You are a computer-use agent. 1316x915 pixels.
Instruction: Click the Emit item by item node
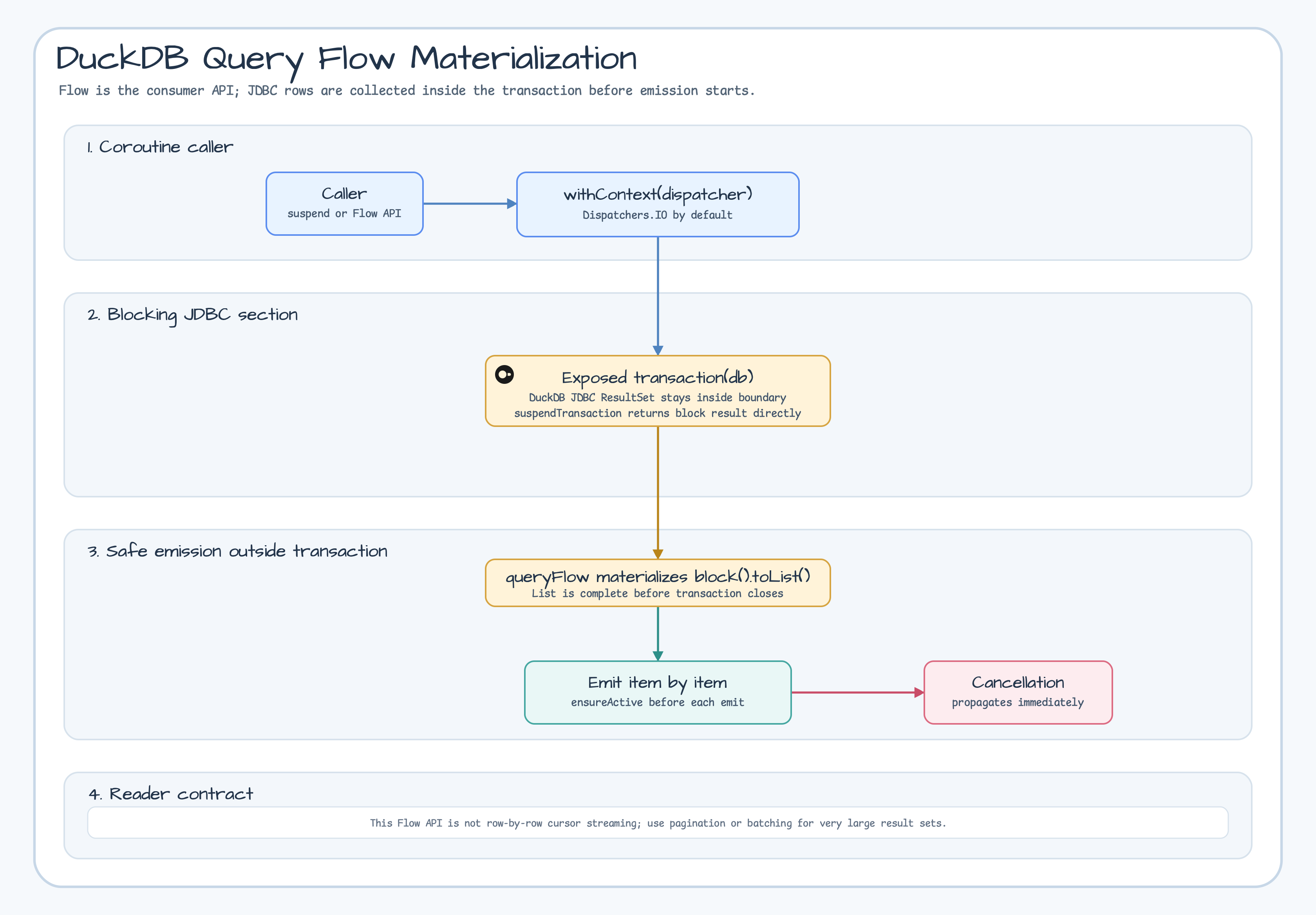(x=658, y=692)
